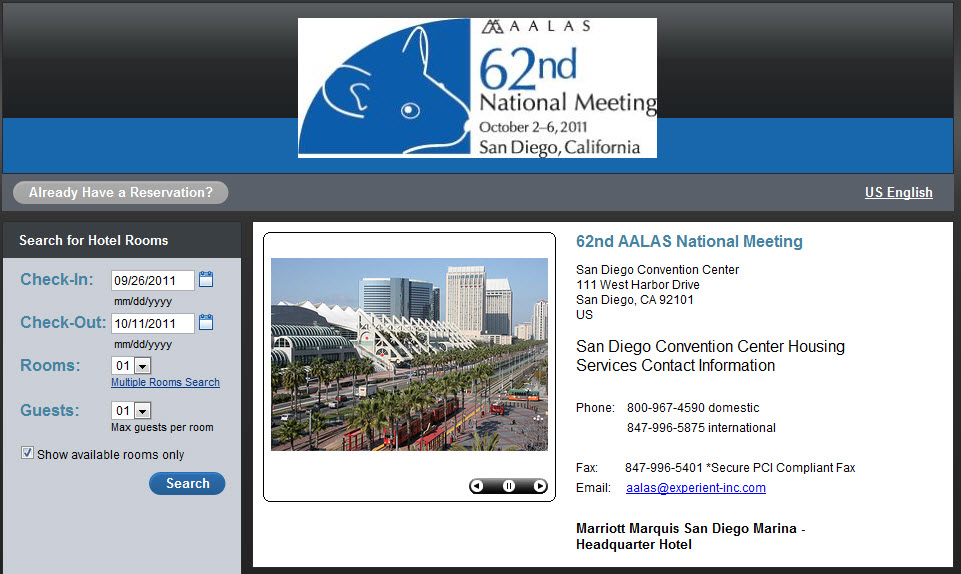Screen dimensions: 961x574
Task: Select Marriott Marquis San Diego Marina text
Action: [686, 528]
